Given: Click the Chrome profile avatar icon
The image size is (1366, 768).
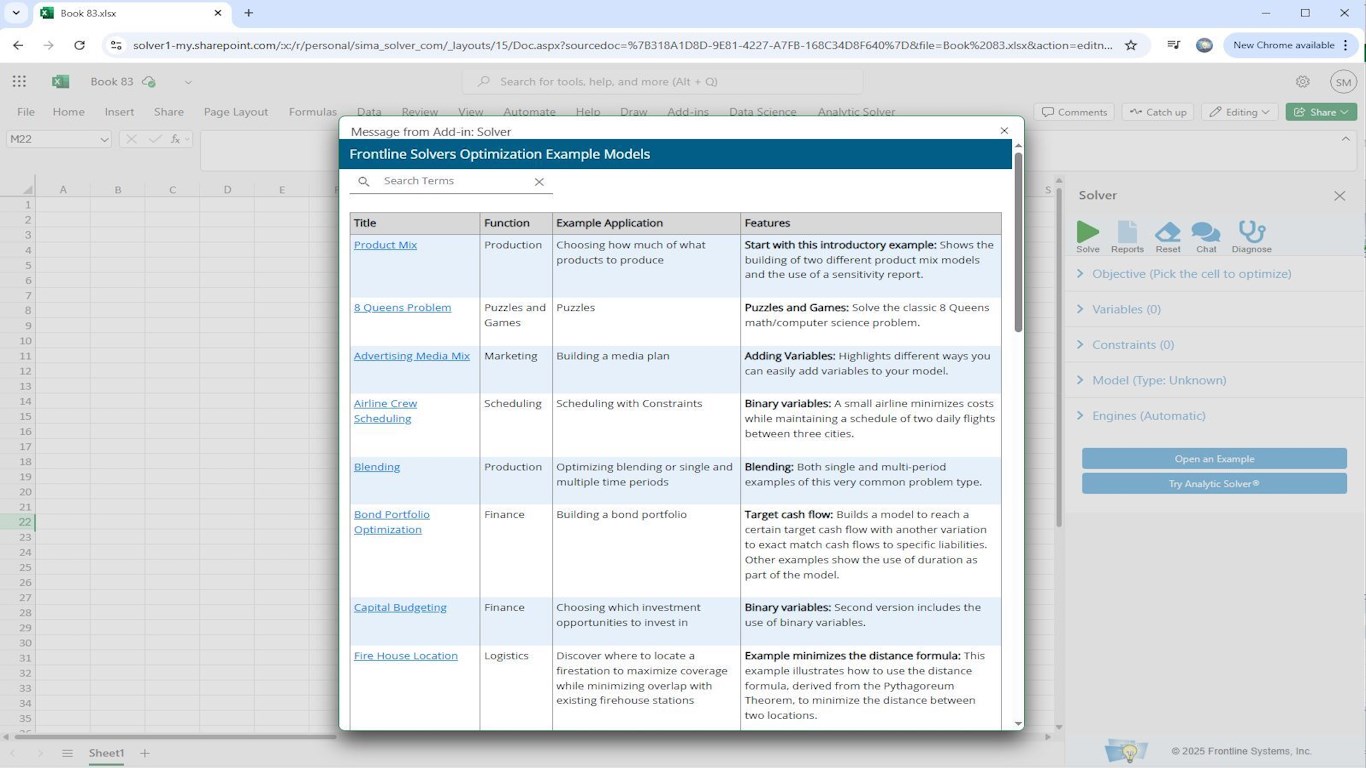Looking at the screenshot, I should click(x=1204, y=45).
